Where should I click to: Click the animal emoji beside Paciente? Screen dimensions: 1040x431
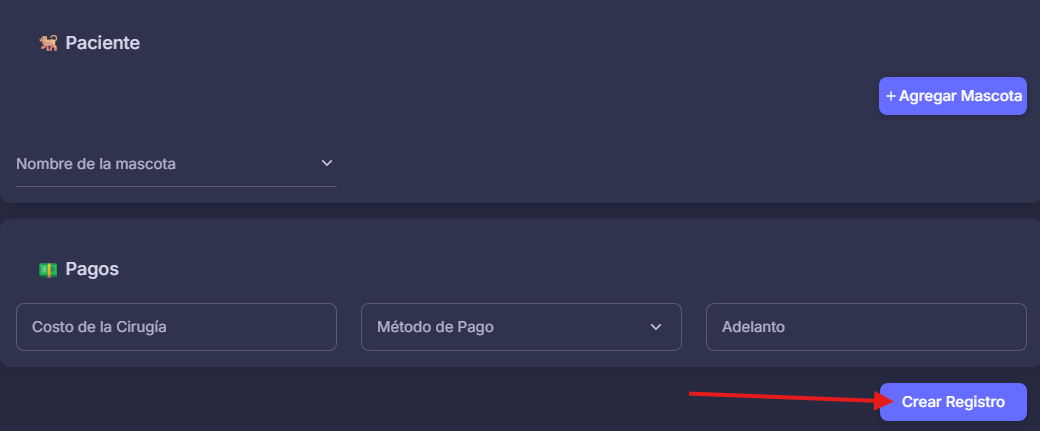click(x=48, y=43)
